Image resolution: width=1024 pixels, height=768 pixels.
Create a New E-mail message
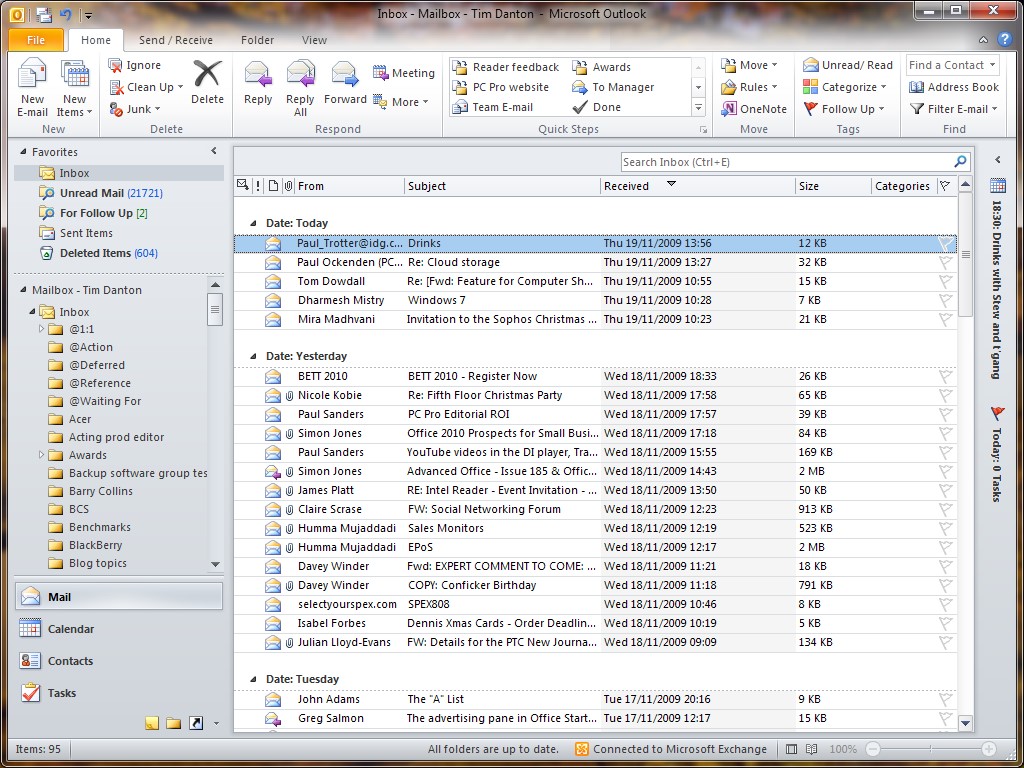pos(33,88)
